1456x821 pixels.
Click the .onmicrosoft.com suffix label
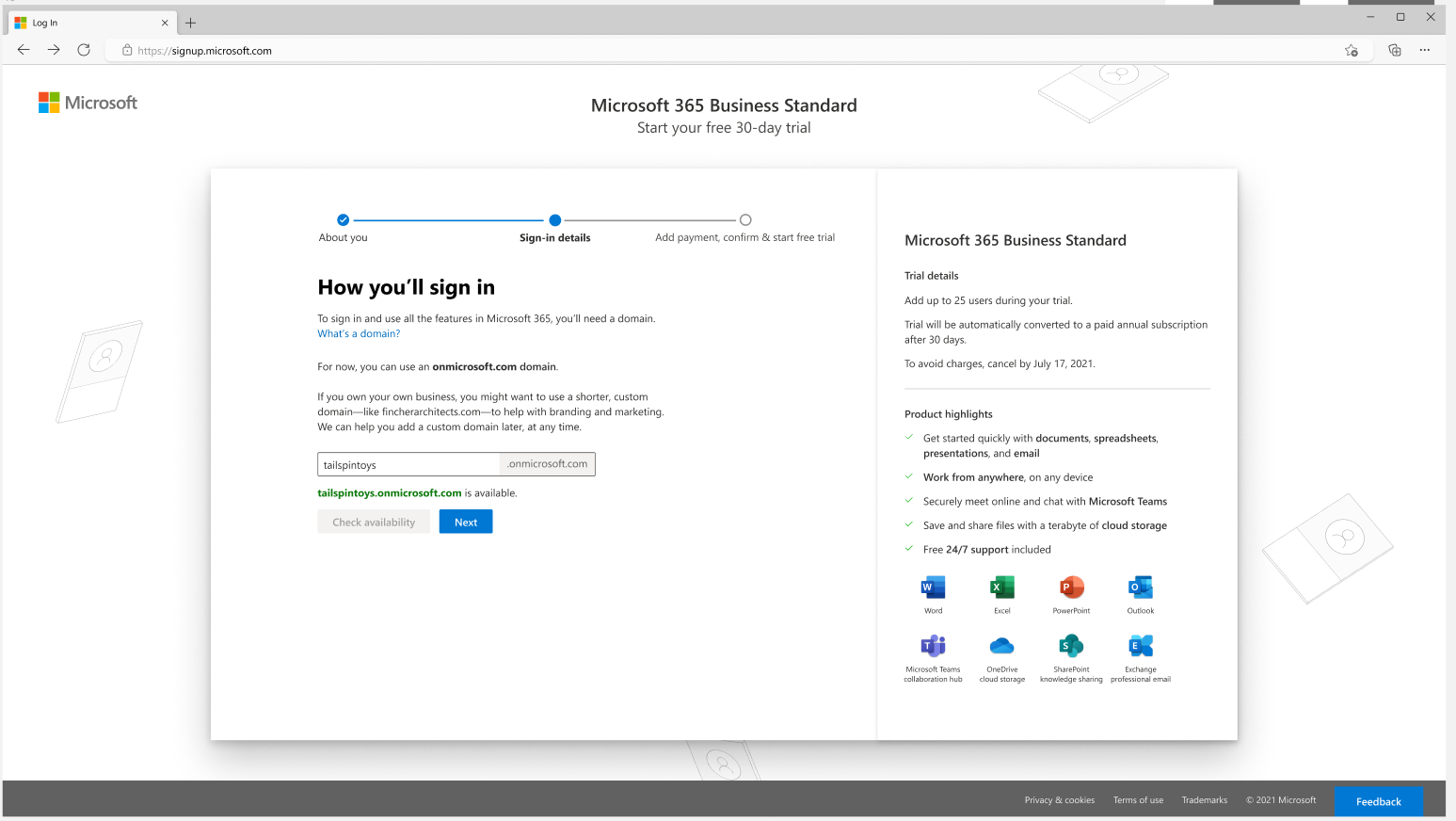pos(547,464)
